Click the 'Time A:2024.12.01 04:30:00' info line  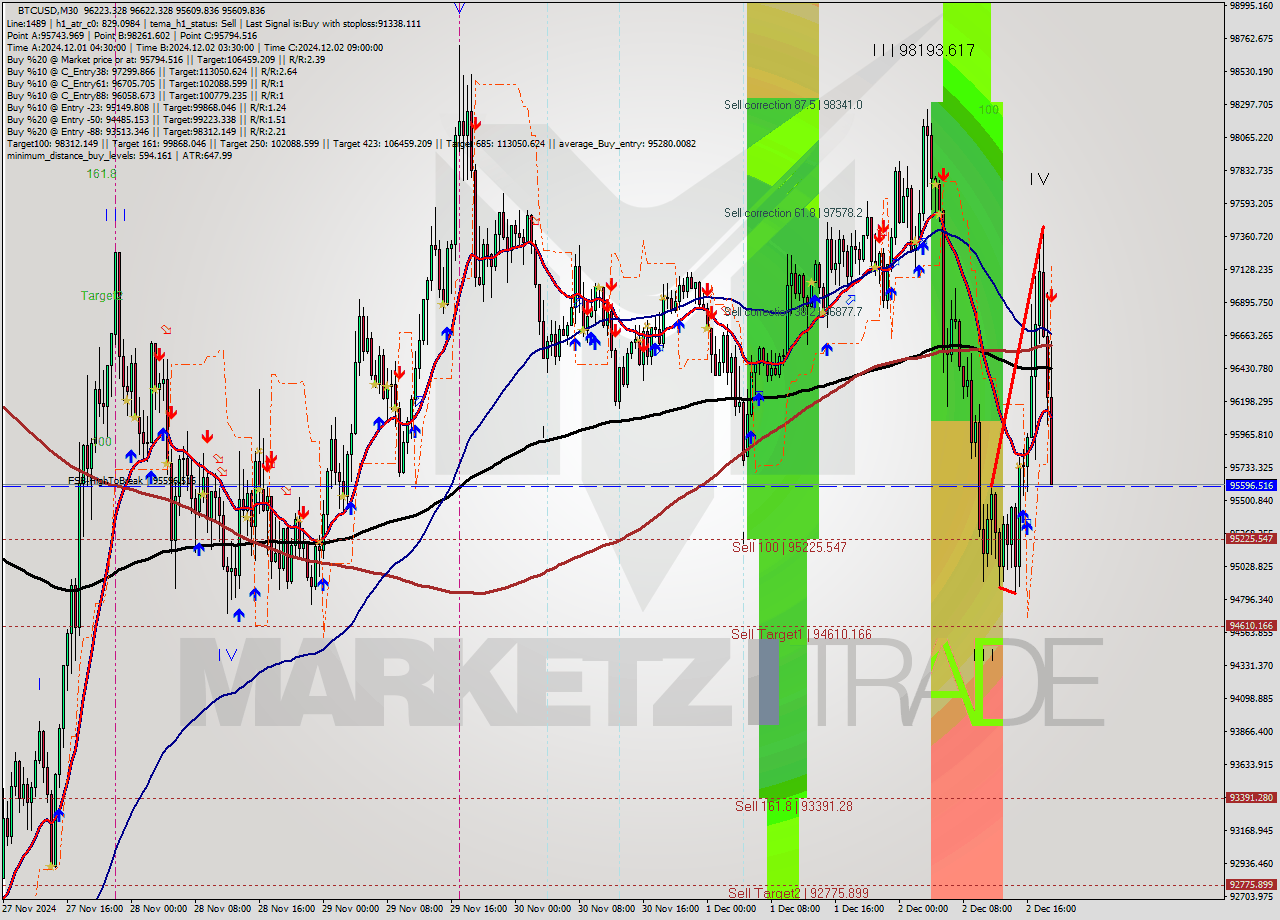194,47
